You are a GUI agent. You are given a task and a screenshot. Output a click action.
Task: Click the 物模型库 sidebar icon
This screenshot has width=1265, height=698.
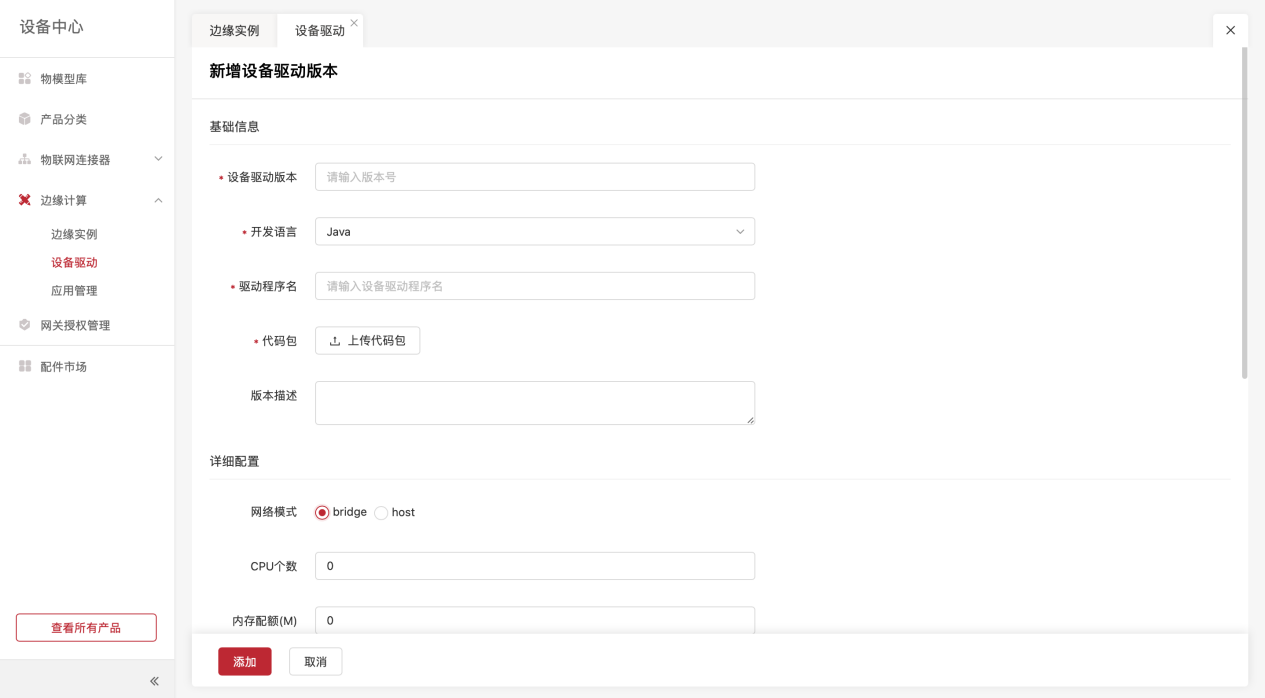click(x=25, y=78)
